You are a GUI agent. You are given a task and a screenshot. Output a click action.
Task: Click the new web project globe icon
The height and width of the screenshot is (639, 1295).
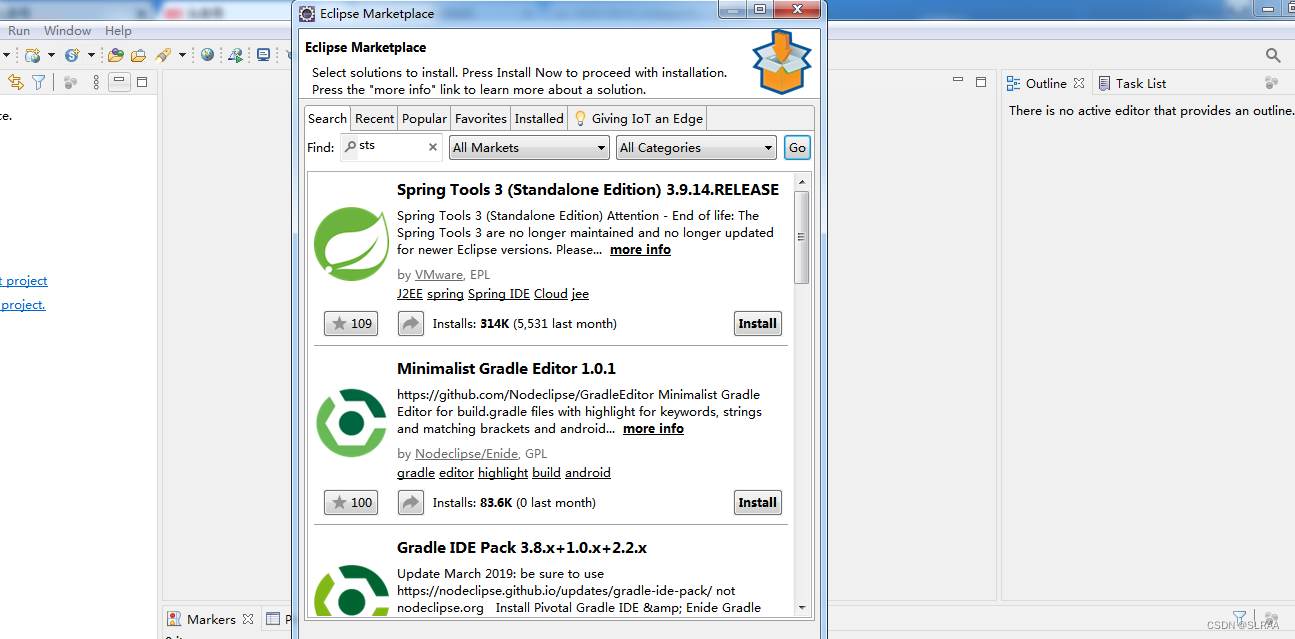[x=33, y=55]
